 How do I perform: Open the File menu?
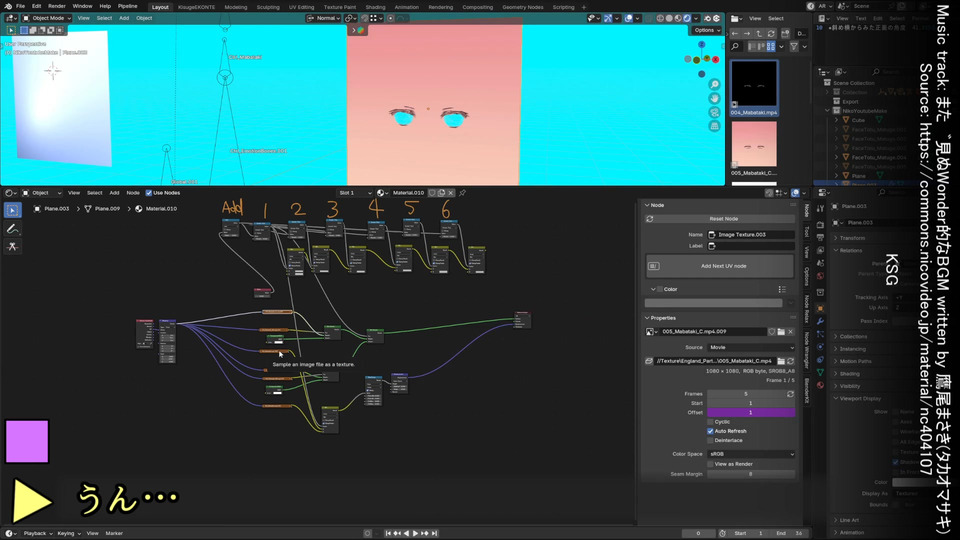[x=20, y=6]
